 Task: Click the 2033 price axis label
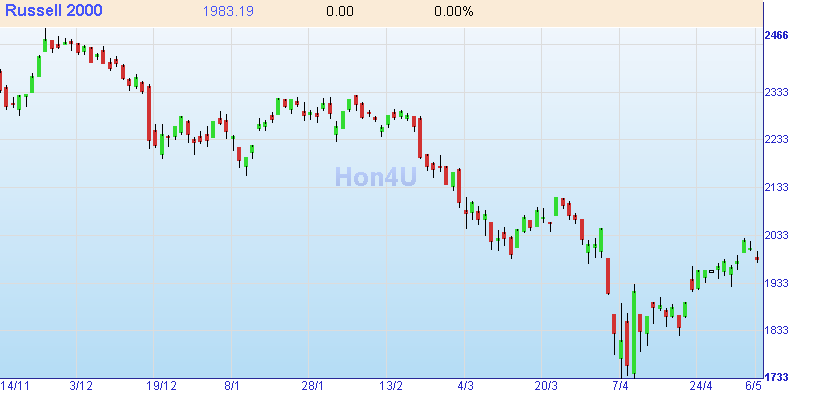777,235
